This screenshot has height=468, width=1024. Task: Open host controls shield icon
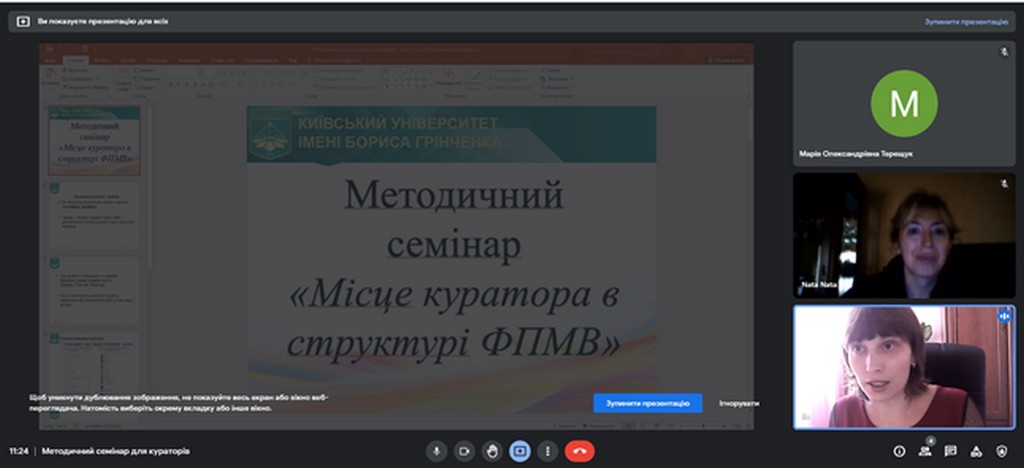coord(1003,451)
